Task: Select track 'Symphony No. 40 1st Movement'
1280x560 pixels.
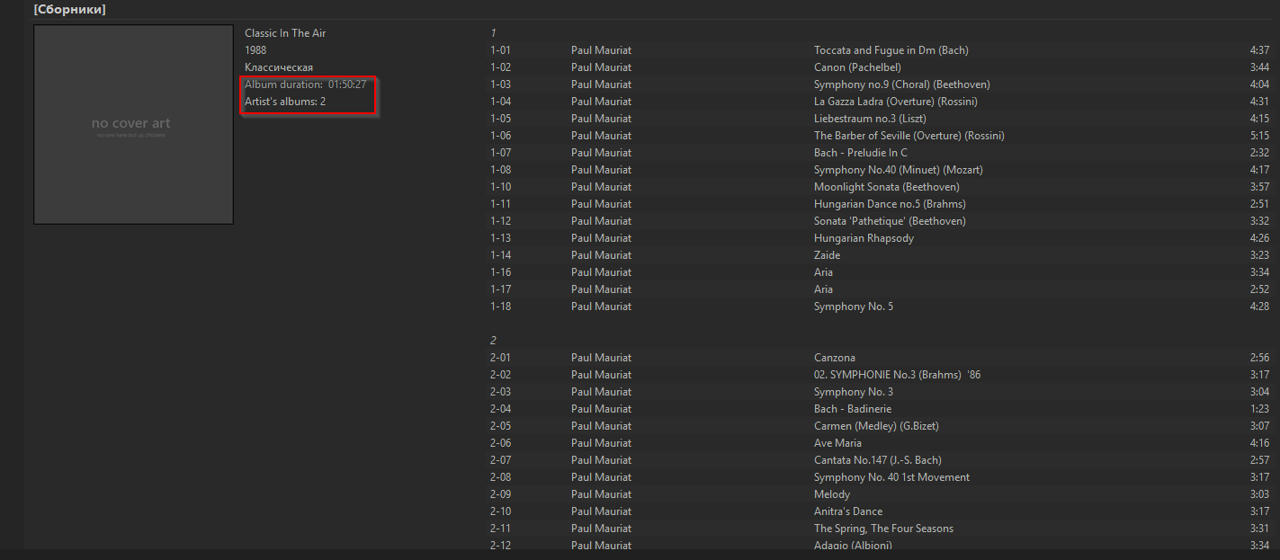Action: click(x=880, y=476)
